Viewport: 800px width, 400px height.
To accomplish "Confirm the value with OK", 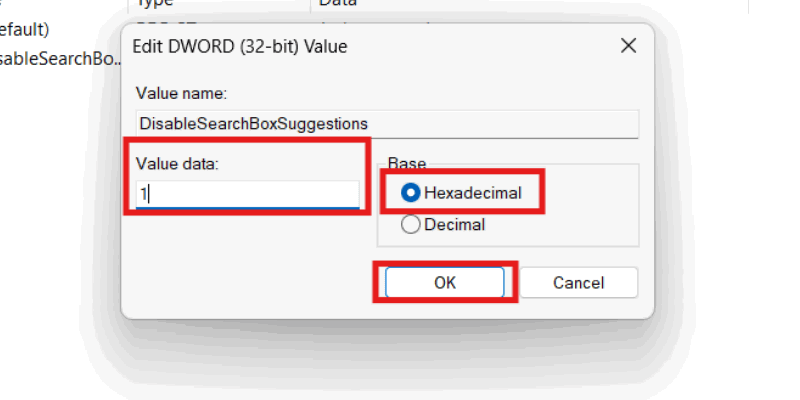I will tap(445, 283).
